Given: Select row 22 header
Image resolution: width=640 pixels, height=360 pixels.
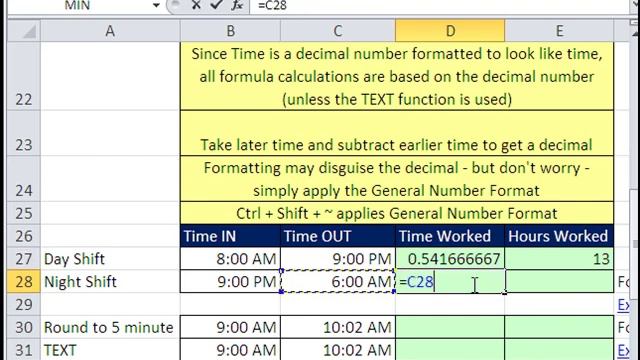Looking at the screenshot, I should pyautogui.click(x=24, y=76).
